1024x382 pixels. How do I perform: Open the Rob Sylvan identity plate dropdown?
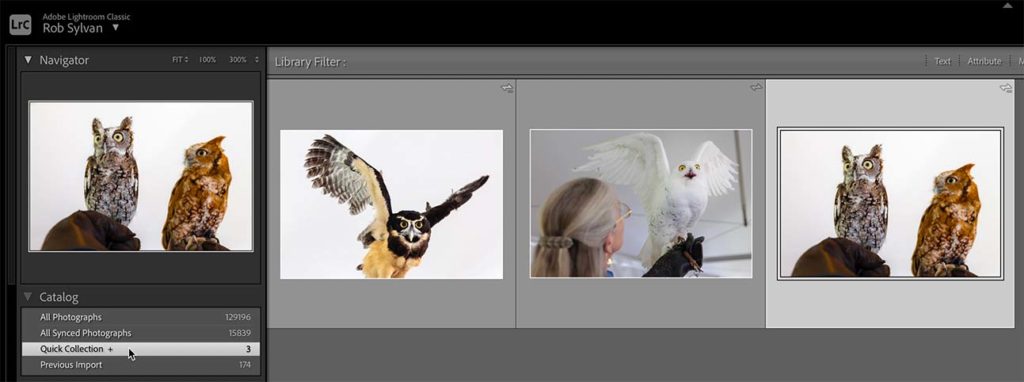[116, 27]
